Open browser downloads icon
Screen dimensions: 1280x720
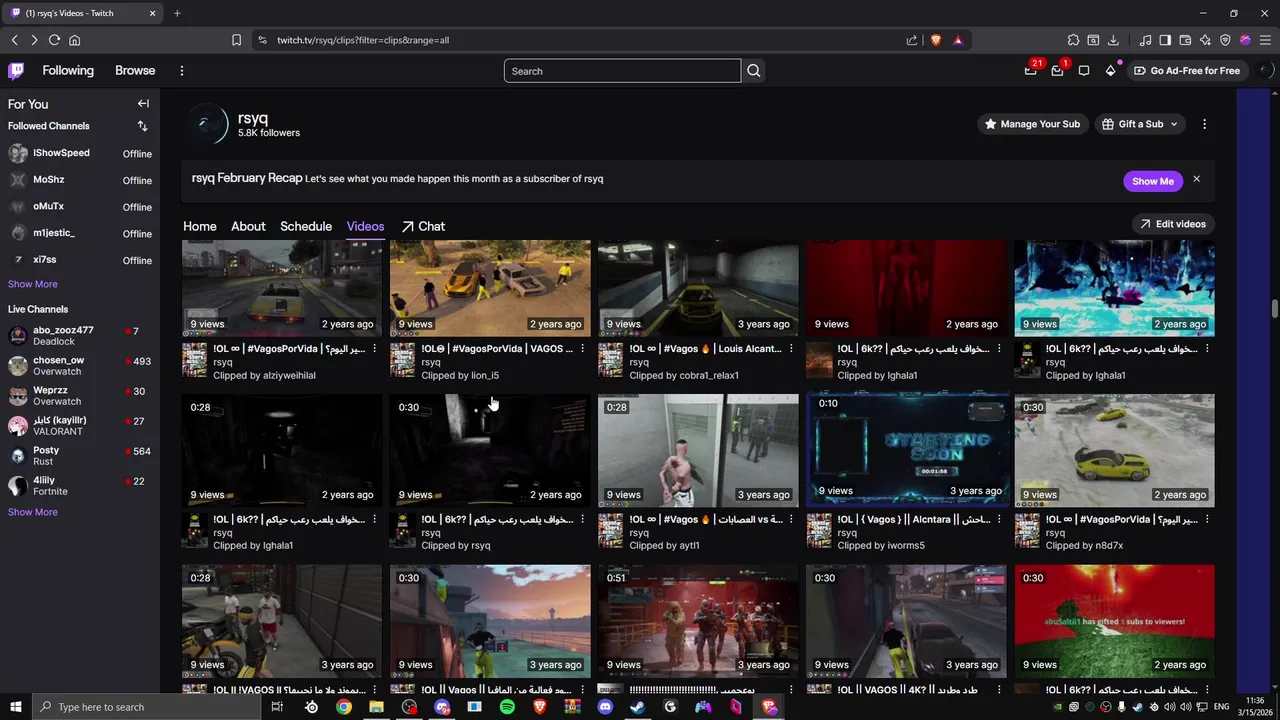click(1113, 40)
